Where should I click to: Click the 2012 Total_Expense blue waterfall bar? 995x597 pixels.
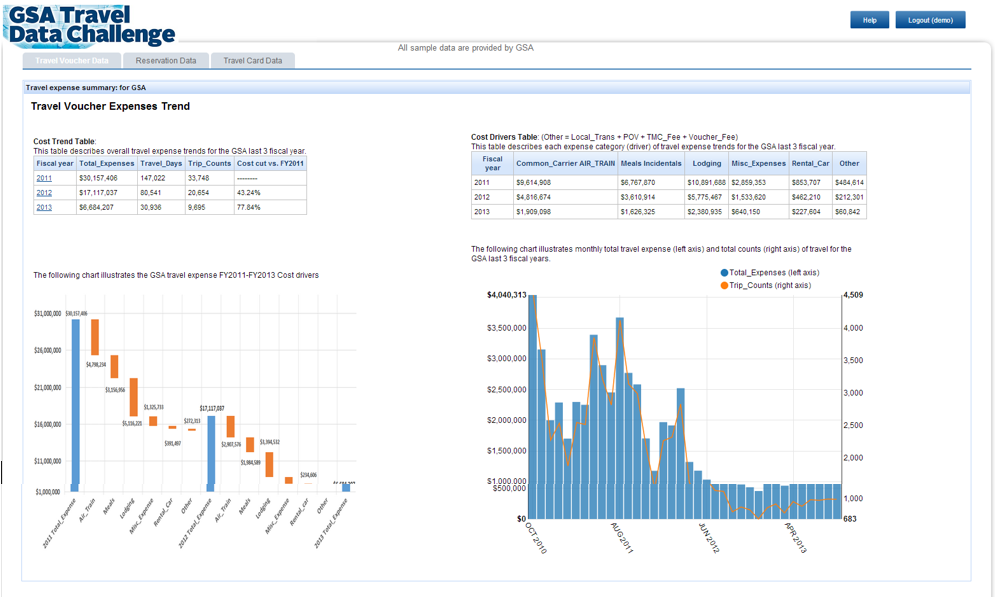(x=211, y=454)
